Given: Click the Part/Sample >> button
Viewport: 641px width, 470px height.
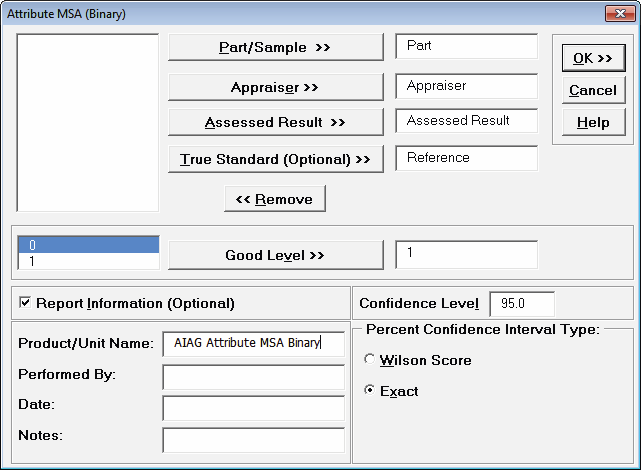Looking at the screenshot, I should coord(275,47).
